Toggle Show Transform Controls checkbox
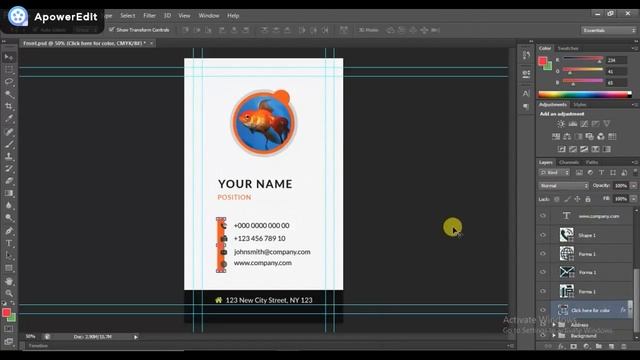640x360 pixels. 112,30
